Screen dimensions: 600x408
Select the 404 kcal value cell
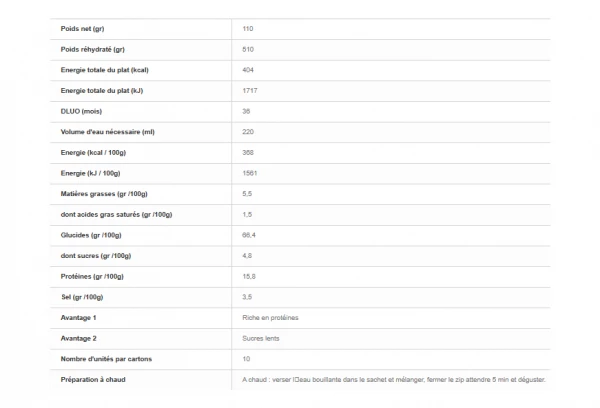pos(248,69)
